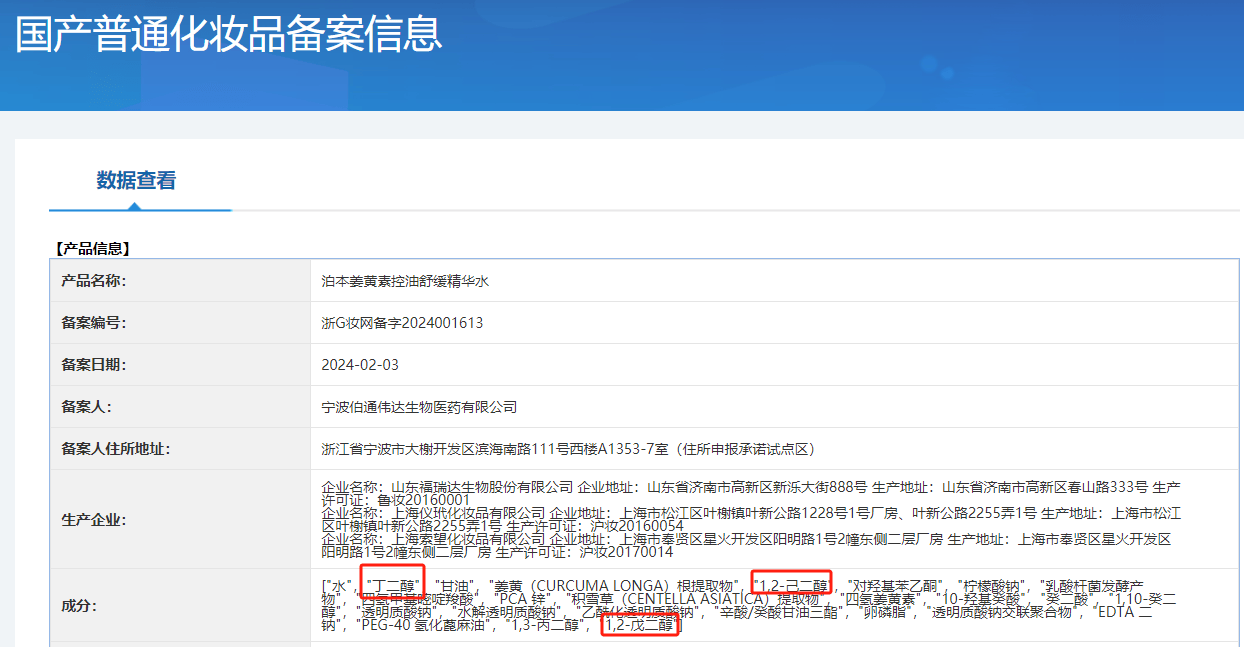The width and height of the screenshot is (1244, 647).
Task: Click the red-boxed 丁二醇 ingredient
Action: coord(393,585)
